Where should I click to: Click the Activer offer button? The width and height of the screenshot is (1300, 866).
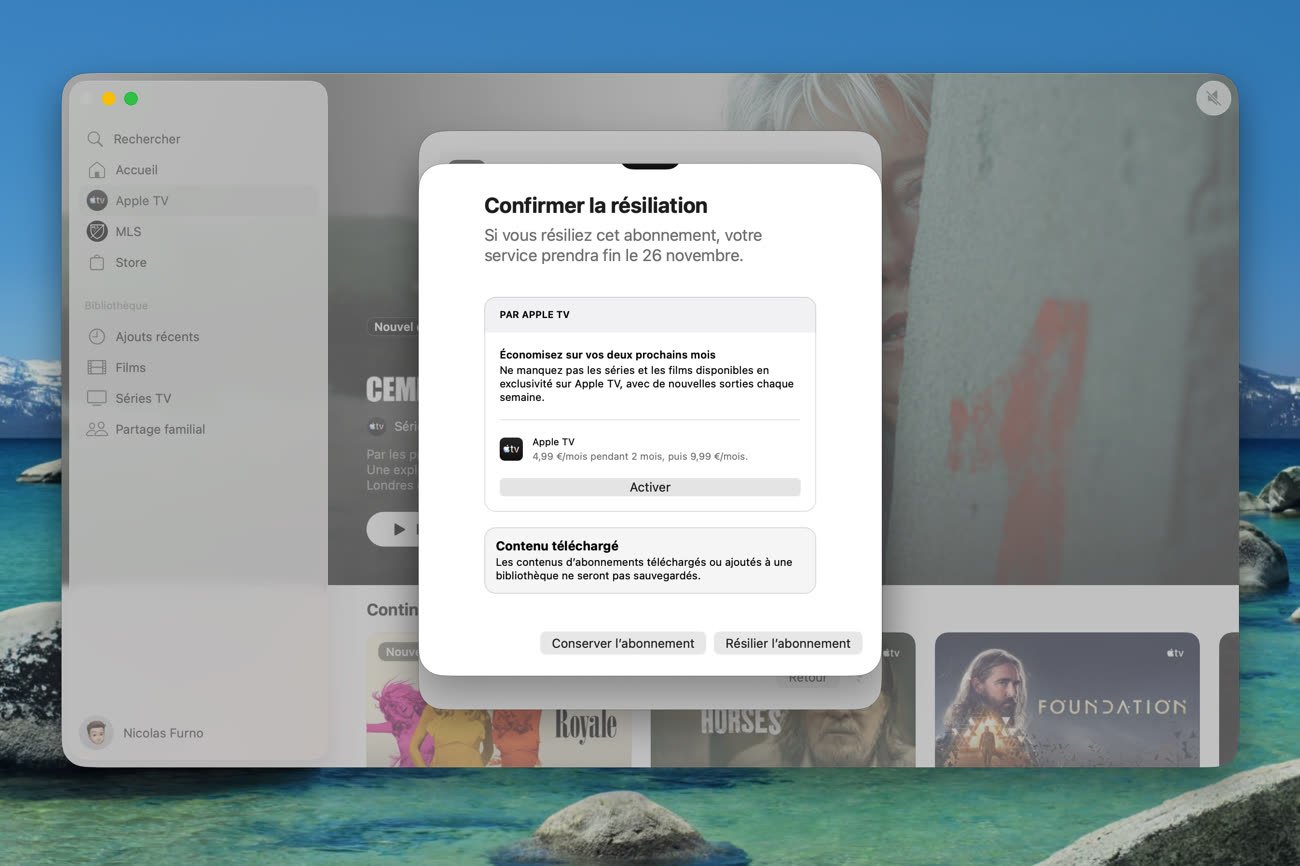(650, 487)
